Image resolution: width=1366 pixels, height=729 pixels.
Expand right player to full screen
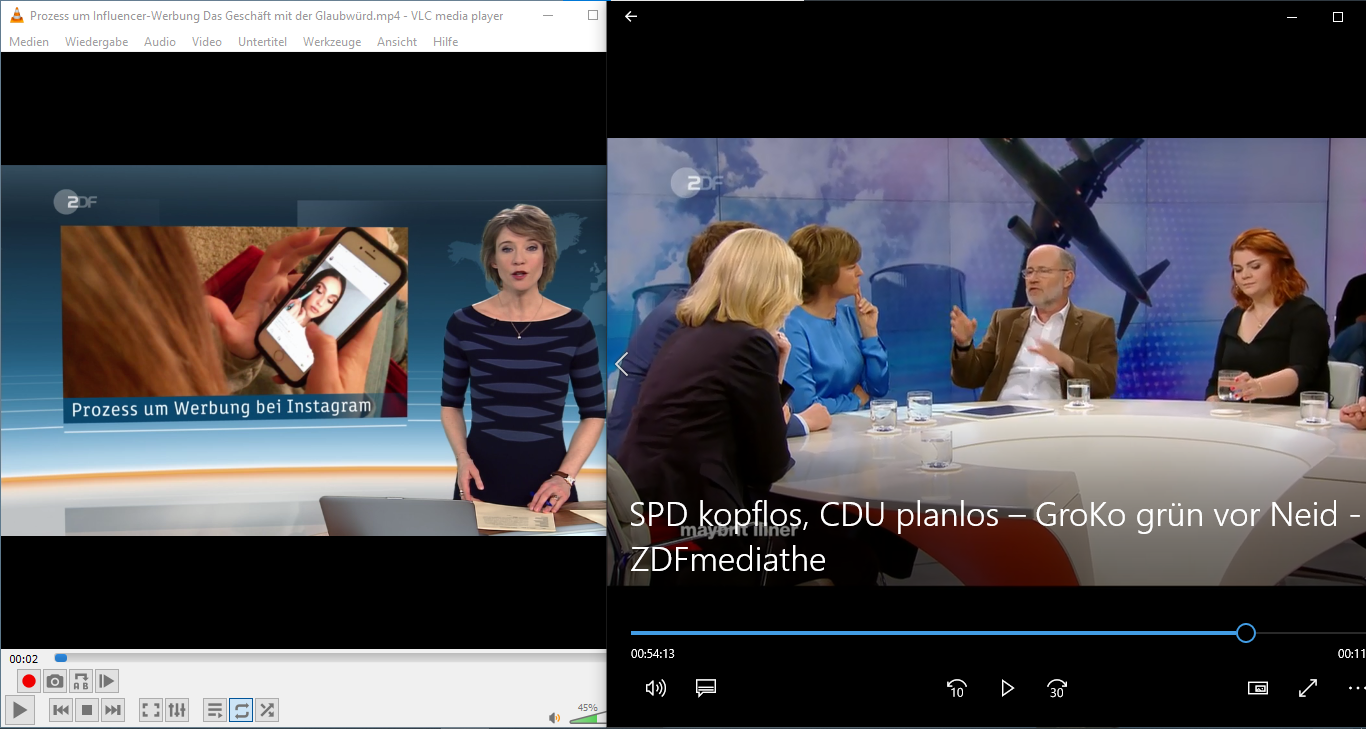click(1307, 688)
